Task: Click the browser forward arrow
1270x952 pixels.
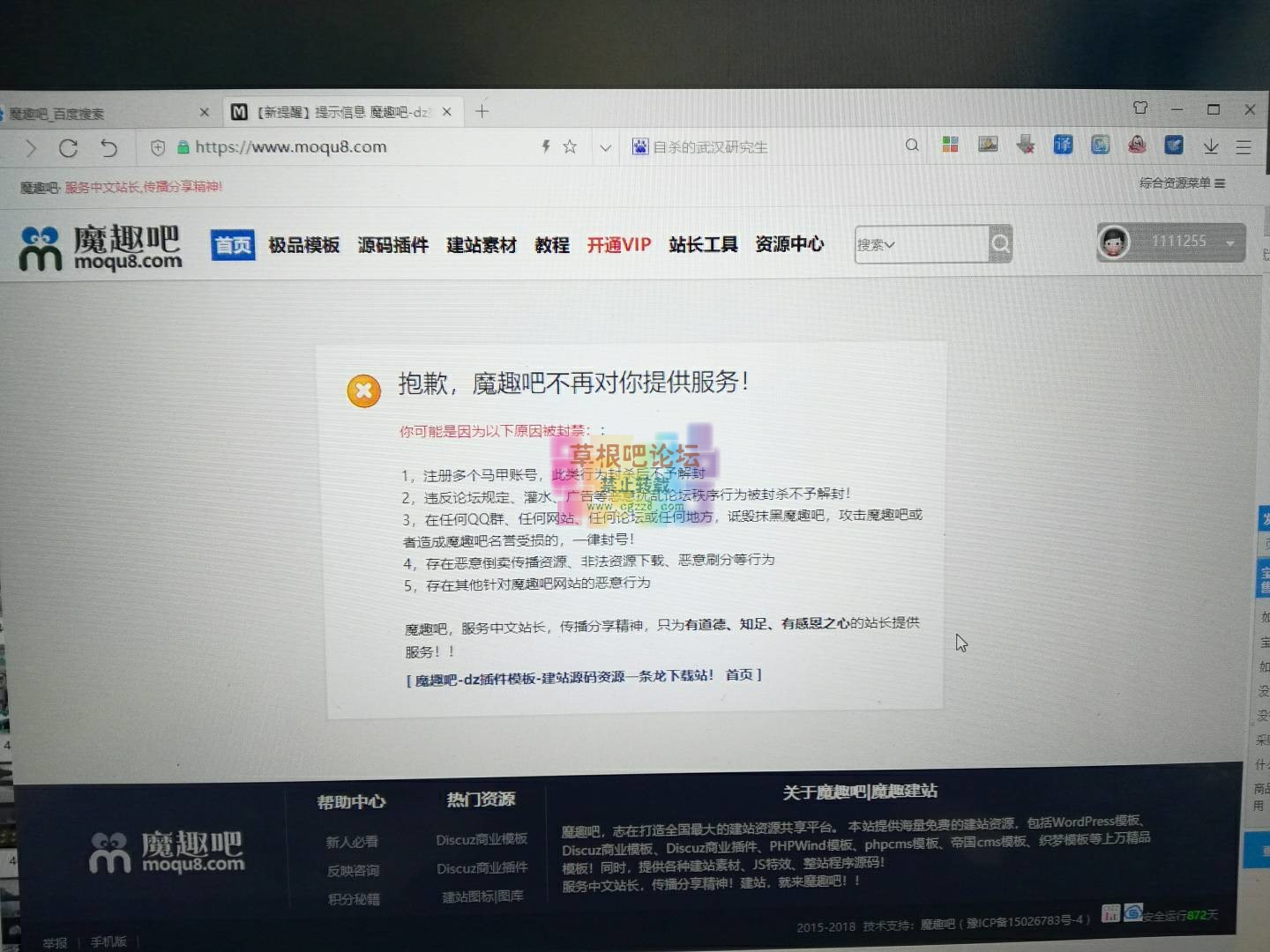Action: [32, 148]
